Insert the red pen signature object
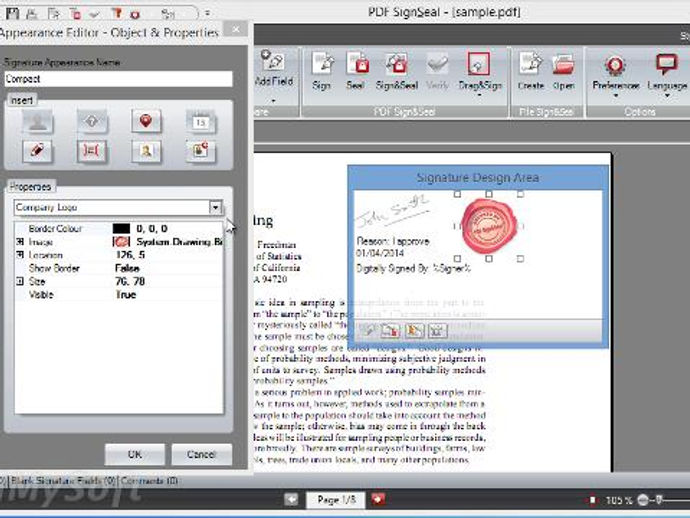The width and height of the screenshot is (690, 518). [37, 151]
